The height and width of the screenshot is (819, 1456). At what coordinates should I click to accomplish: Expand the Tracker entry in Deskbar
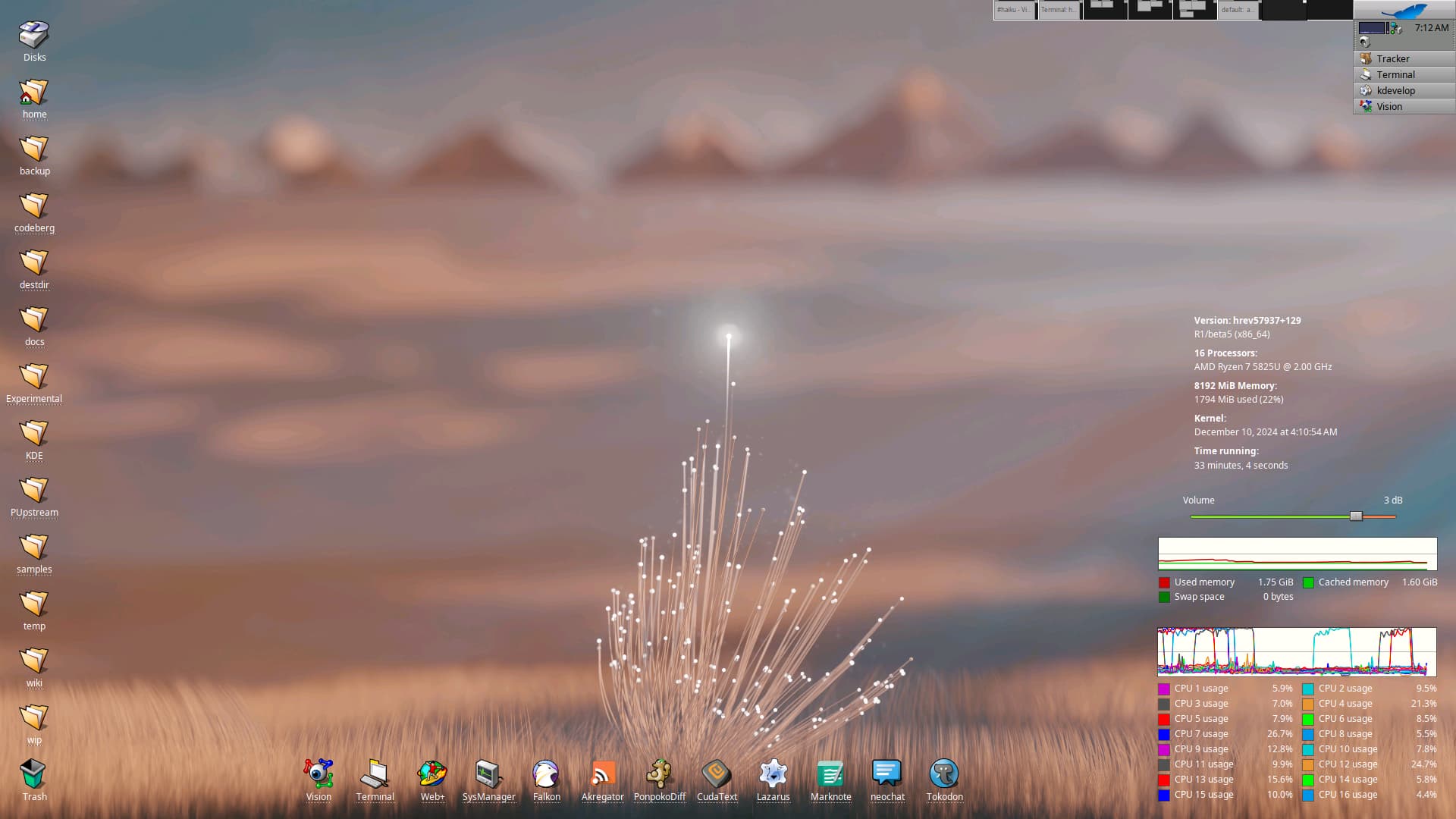click(x=1404, y=58)
